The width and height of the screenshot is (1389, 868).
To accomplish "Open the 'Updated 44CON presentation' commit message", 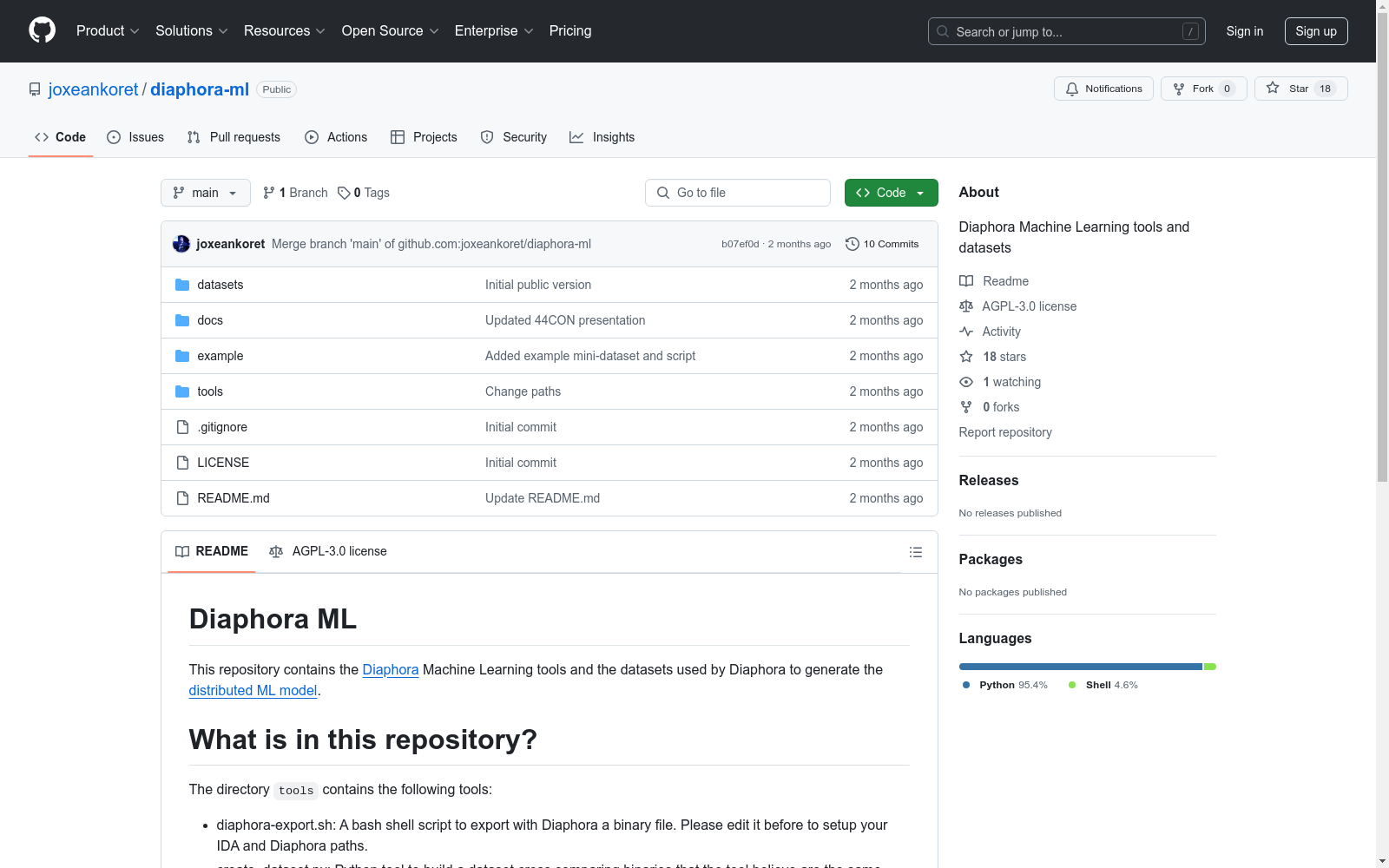I will [x=565, y=320].
